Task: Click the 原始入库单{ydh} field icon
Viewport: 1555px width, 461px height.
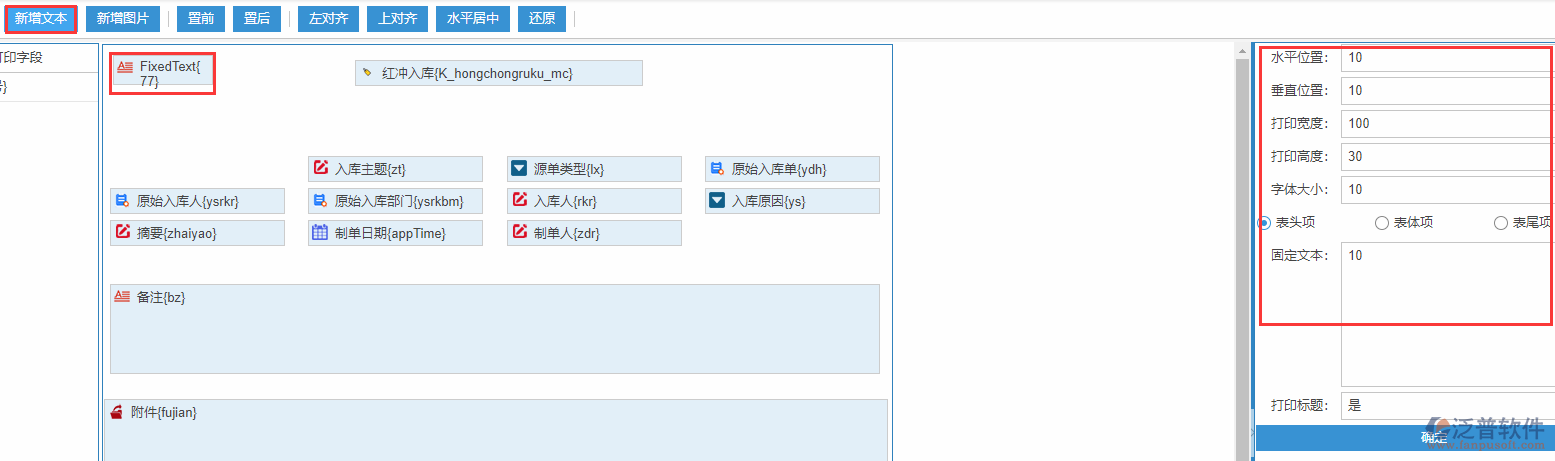Action: pyautogui.click(x=717, y=168)
